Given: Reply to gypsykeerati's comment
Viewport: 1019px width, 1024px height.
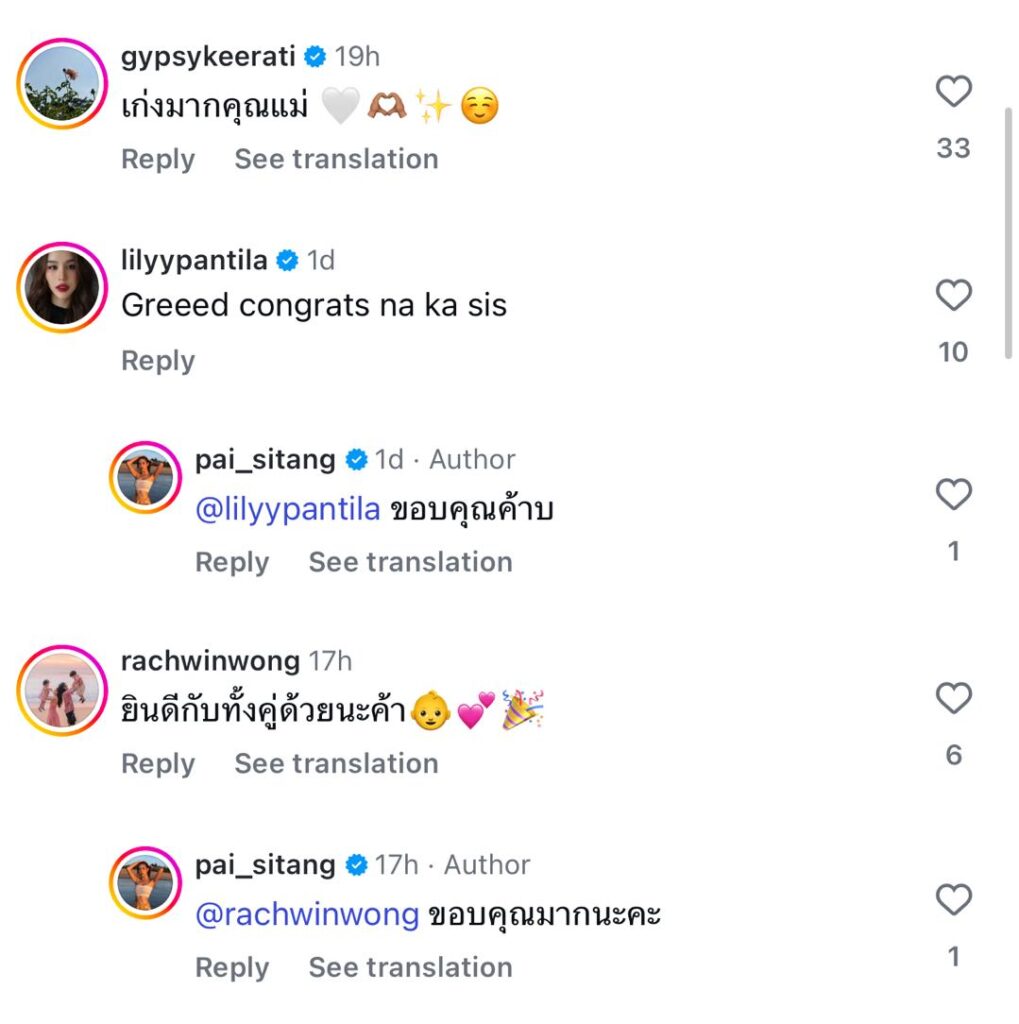Looking at the screenshot, I should coord(158,159).
